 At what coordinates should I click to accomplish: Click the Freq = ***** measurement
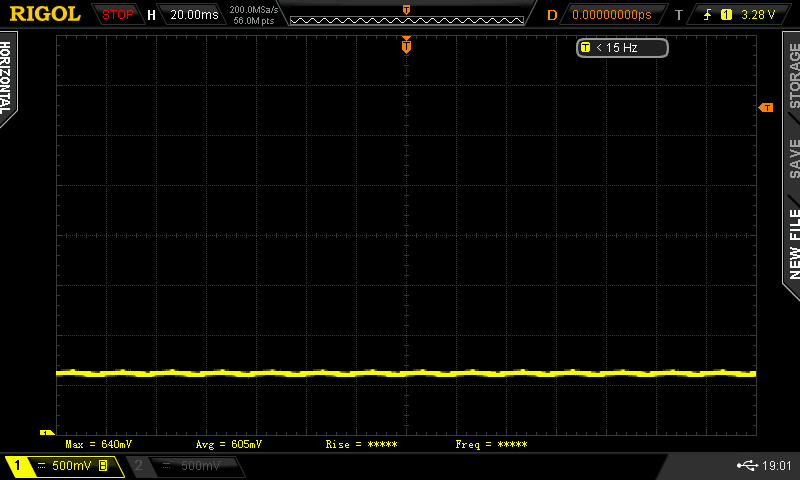click(491, 444)
